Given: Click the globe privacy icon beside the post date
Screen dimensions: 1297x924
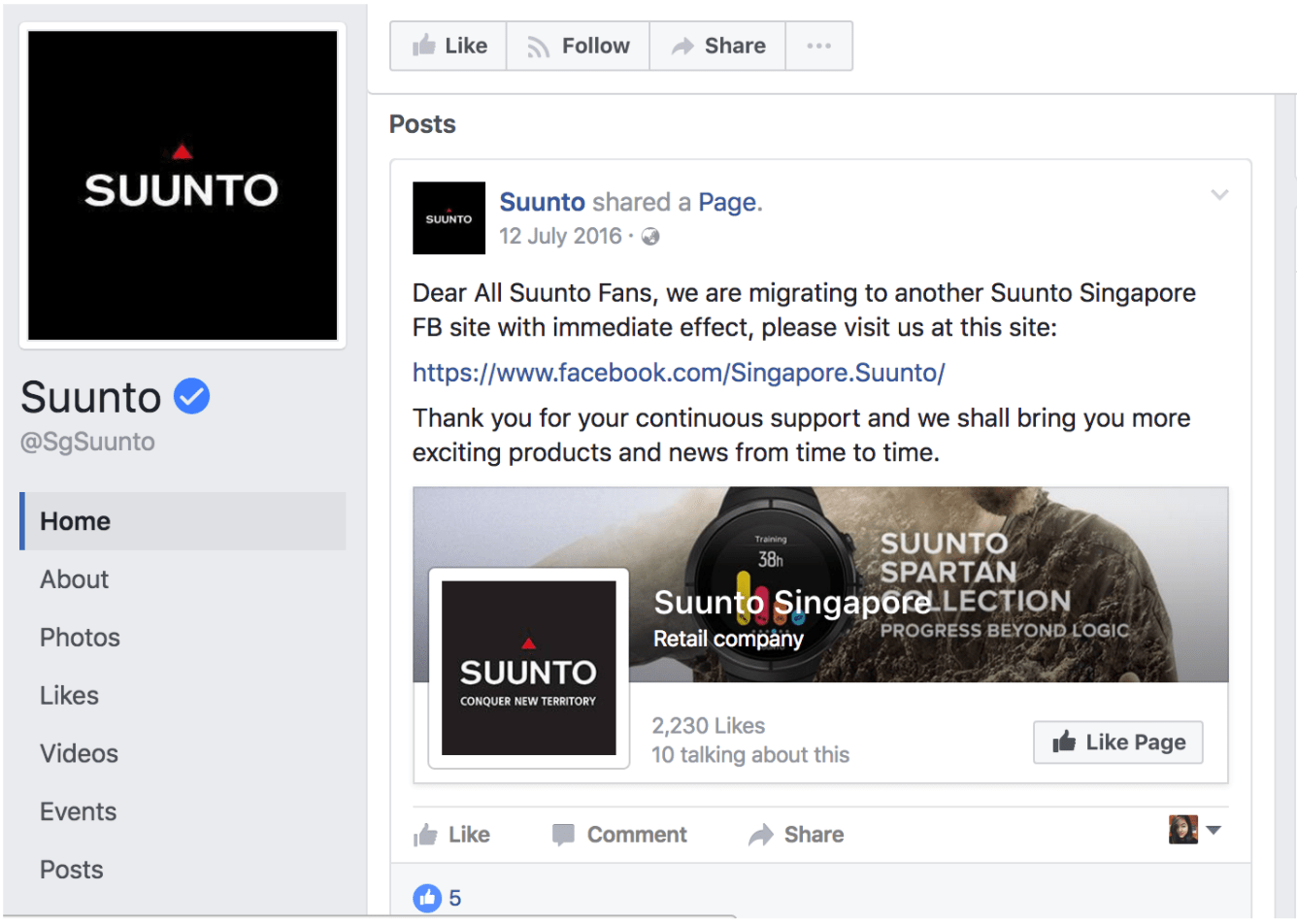Looking at the screenshot, I should pos(650,236).
